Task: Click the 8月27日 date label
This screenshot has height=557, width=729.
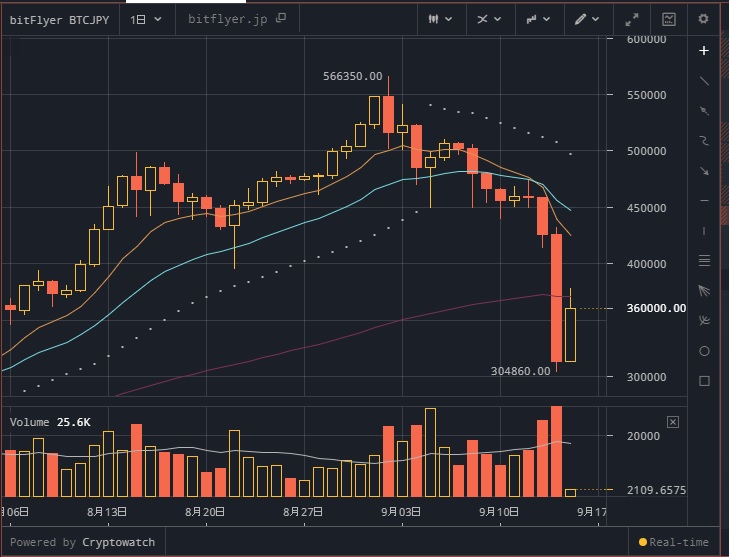Action: pos(303,512)
